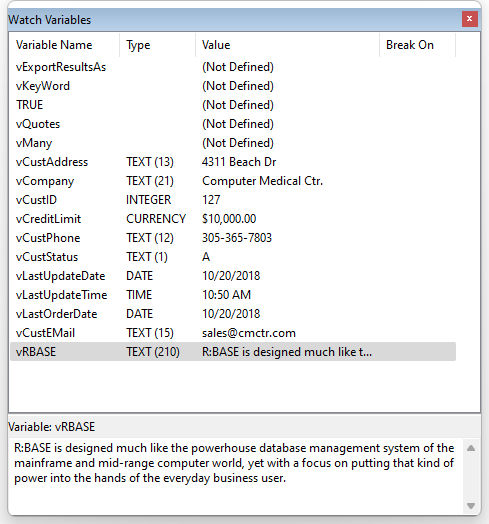Select the vCustAddress variable row
Viewport: 489px width, 524px height.
(233, 162)
